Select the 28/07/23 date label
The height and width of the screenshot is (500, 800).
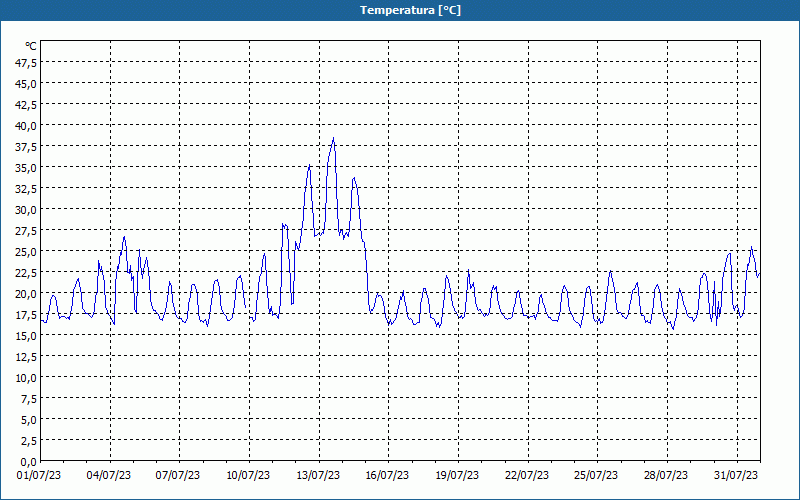[x=666, y=475]
